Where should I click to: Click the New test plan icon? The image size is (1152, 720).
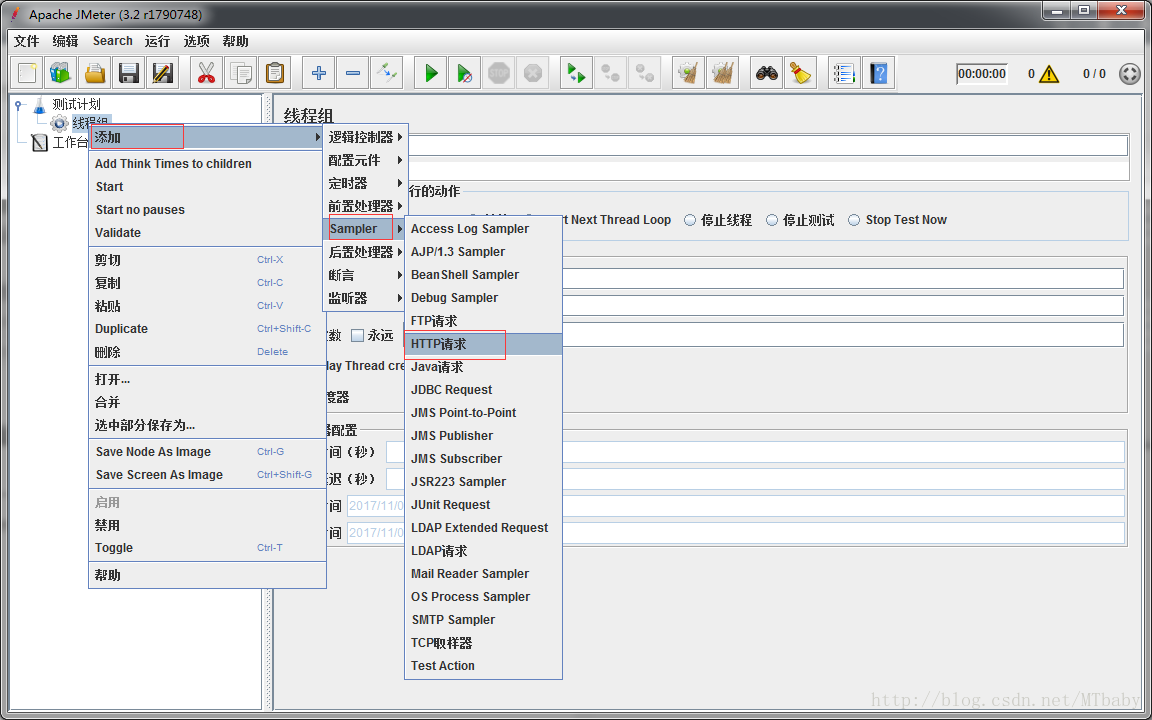(x=28, y=73)
